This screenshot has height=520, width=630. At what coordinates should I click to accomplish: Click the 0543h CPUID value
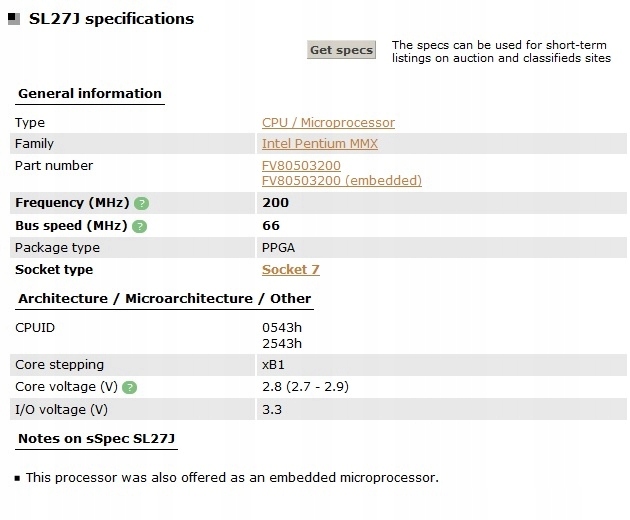click(x=280, y=327)
